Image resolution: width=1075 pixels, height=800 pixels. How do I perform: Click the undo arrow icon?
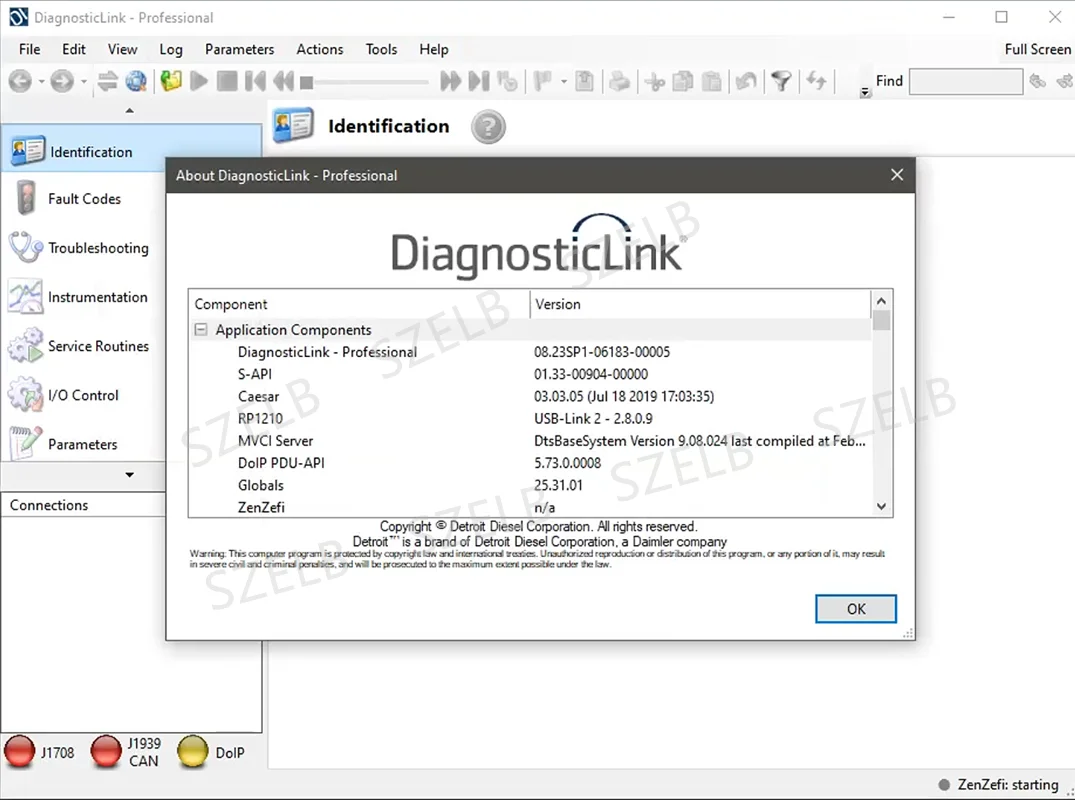(x=746, y=82)
